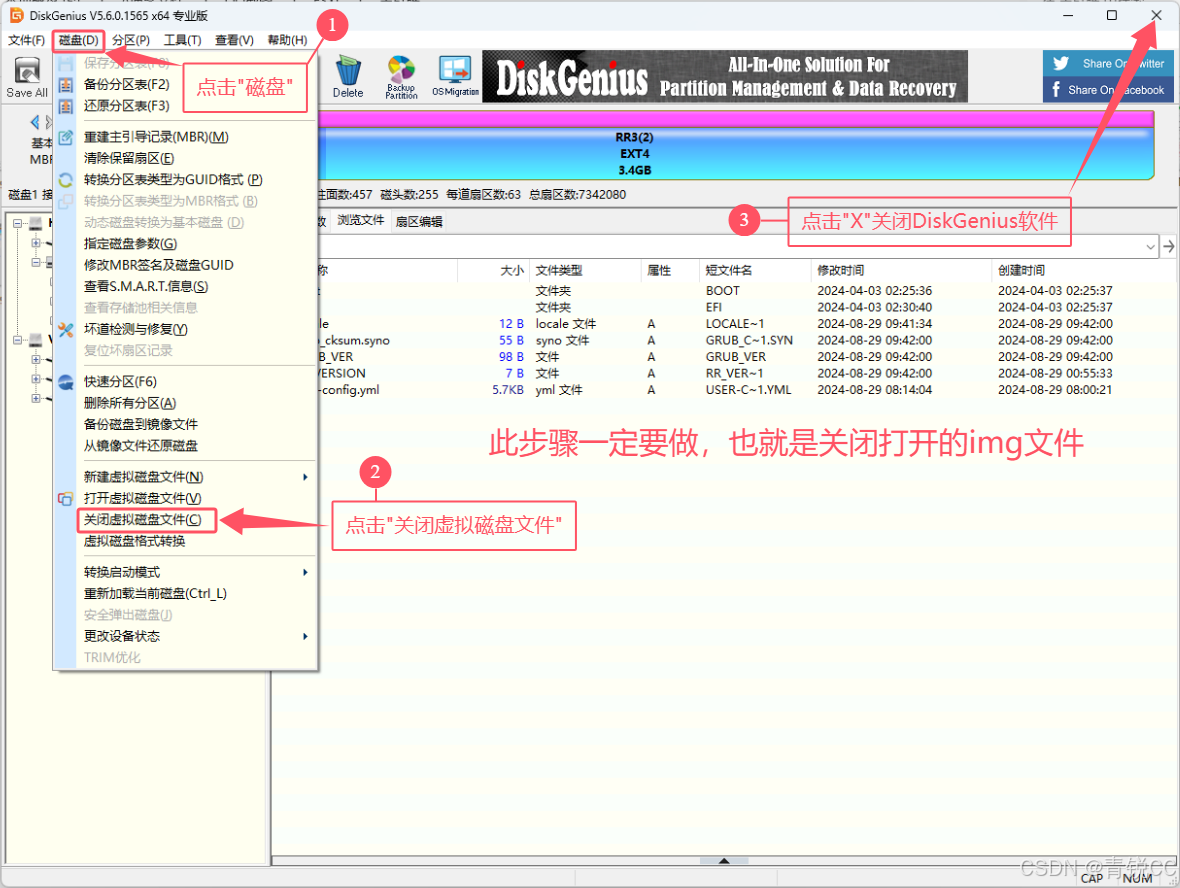Click the CAP status bar indicator
1180x888 pixels.
point(1092,878)
